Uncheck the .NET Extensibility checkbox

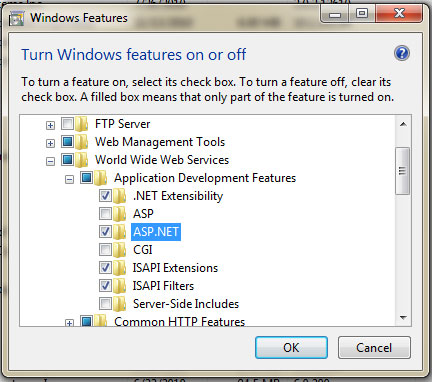[x=105, y=196]
